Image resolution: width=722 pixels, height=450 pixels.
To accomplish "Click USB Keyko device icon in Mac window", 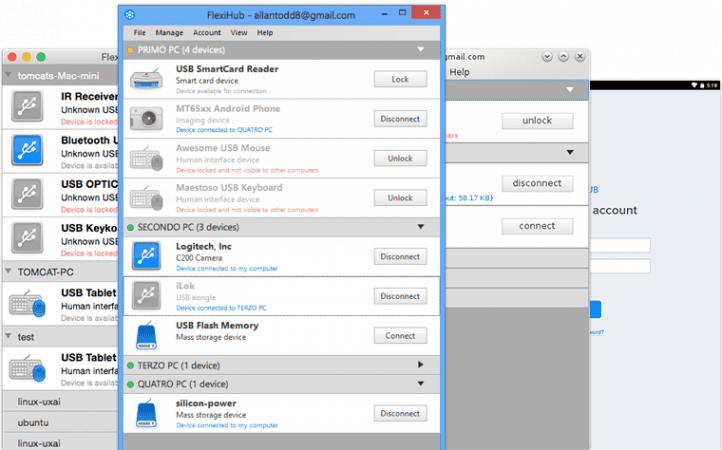I will point(27,238).
